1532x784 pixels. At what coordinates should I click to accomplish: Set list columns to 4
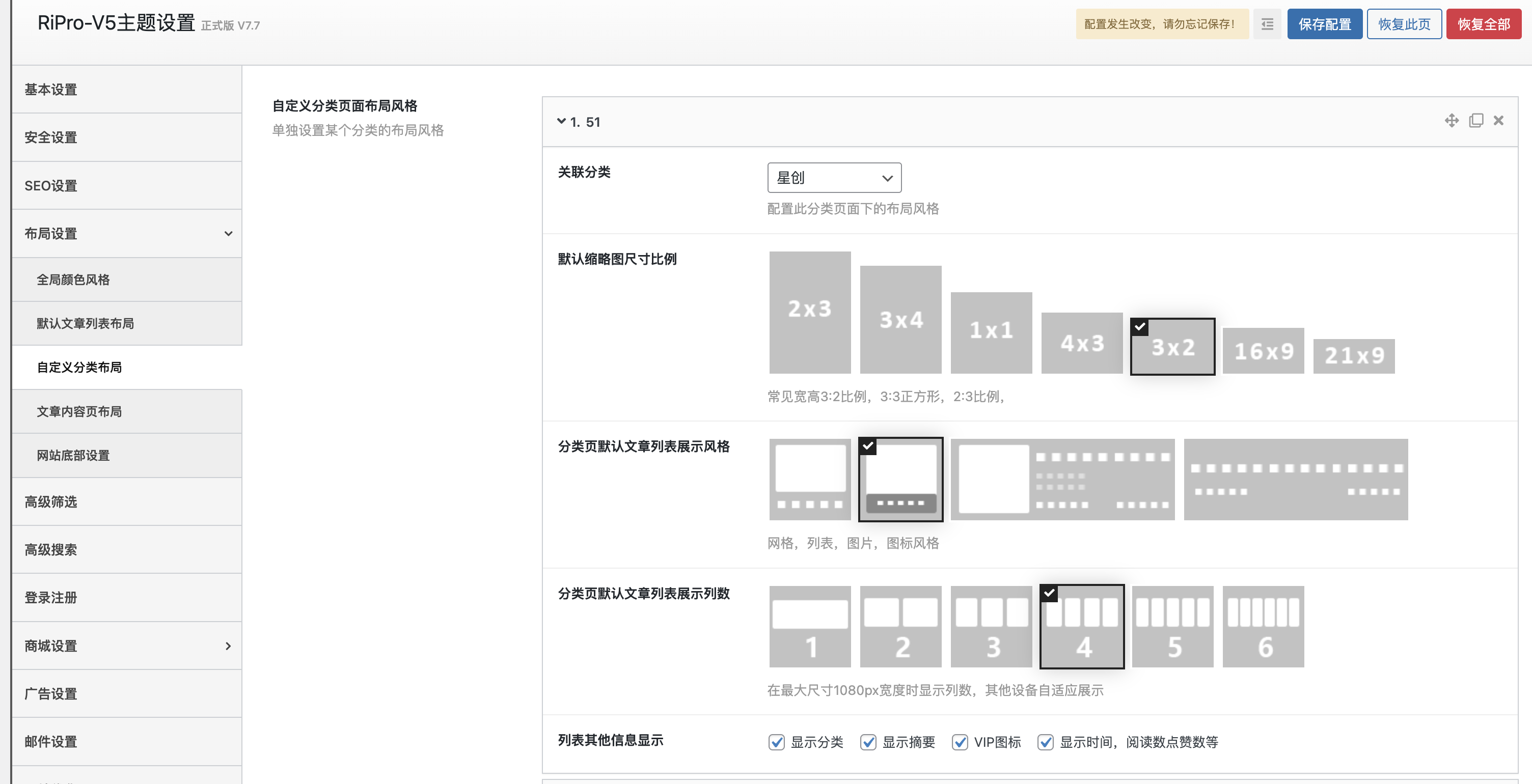pyautogui.click(x=1082, y=627)
